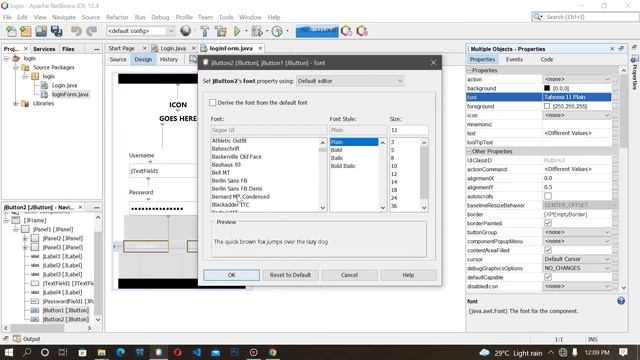Click the second profiler hexagon icon
The width and height of the screenshot is (640, 360).
pos(362,31)
